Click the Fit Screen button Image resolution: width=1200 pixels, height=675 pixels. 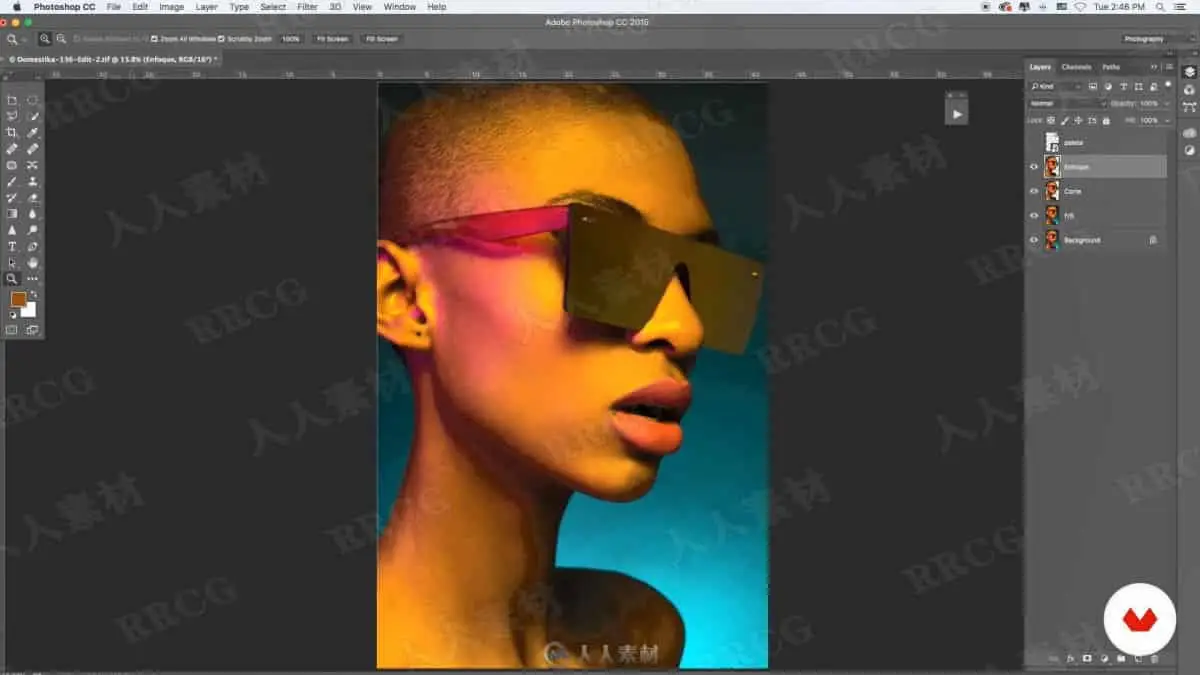pyautogui.click(x=332, y=38)
